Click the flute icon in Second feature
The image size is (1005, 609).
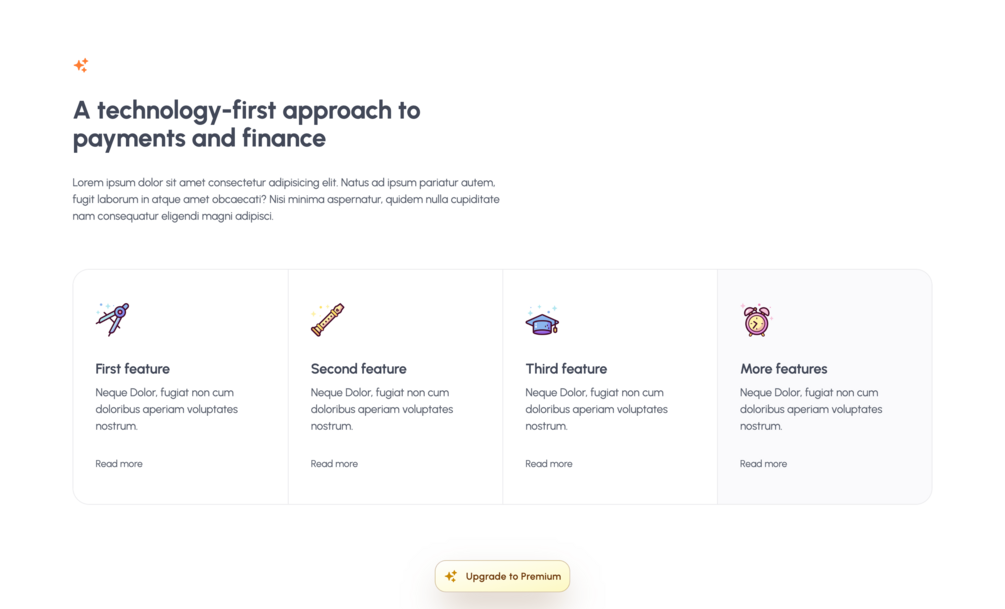click(x=328, y=319)
